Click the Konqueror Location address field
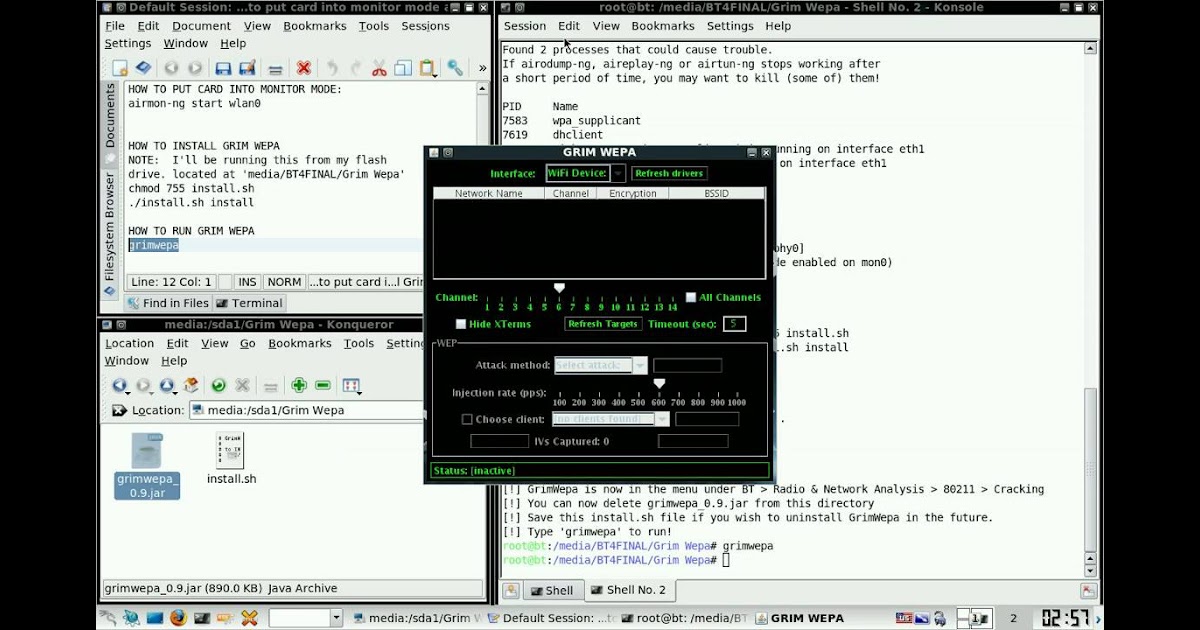 coord(307,410)
